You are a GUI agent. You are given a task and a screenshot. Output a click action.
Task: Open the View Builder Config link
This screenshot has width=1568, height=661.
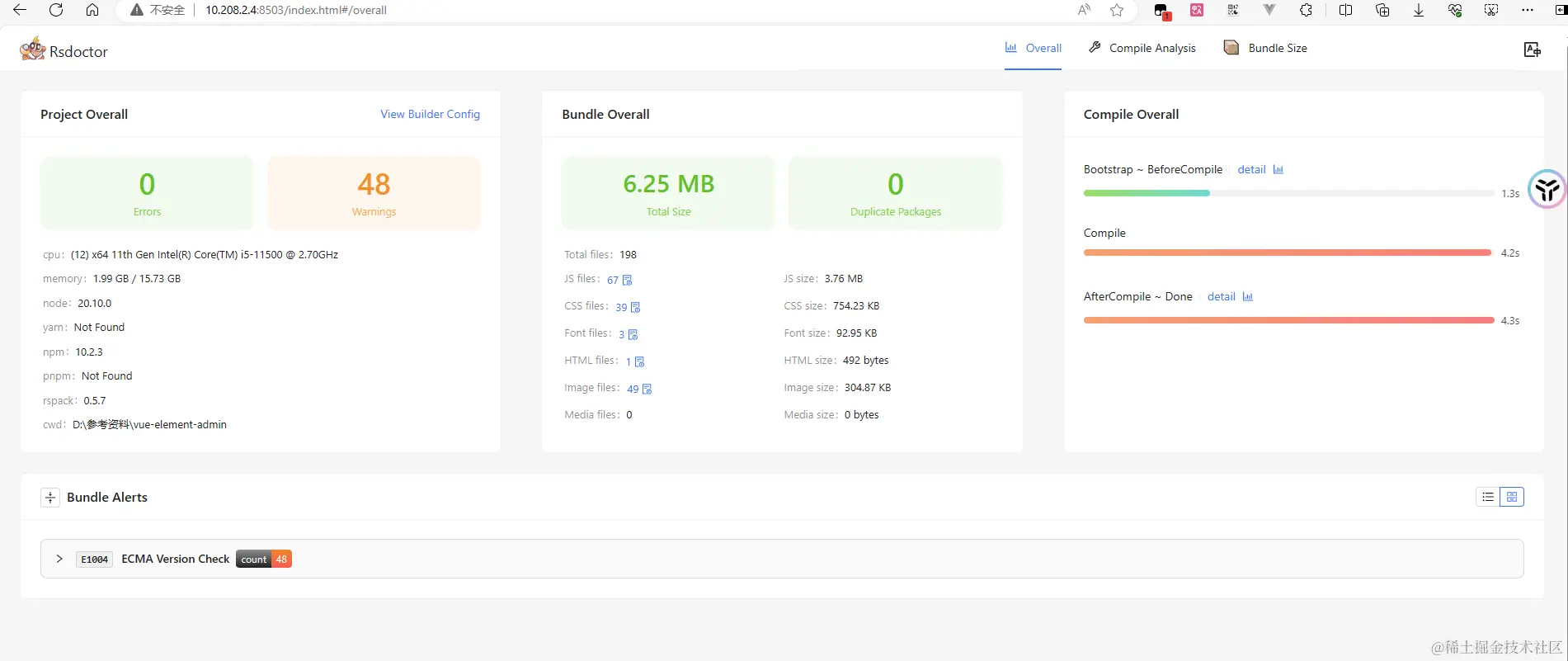[x=430, y=114]
